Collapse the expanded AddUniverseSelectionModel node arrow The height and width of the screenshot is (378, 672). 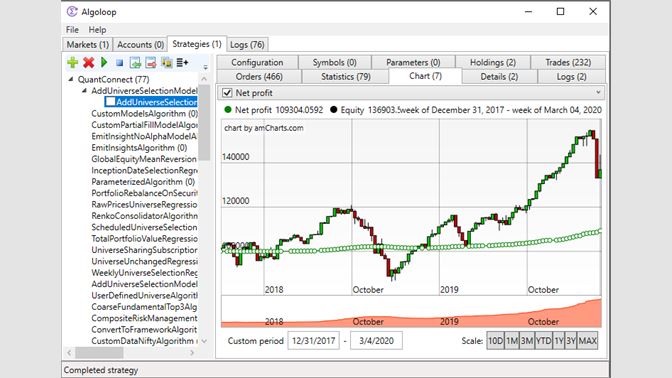[84, 90]
